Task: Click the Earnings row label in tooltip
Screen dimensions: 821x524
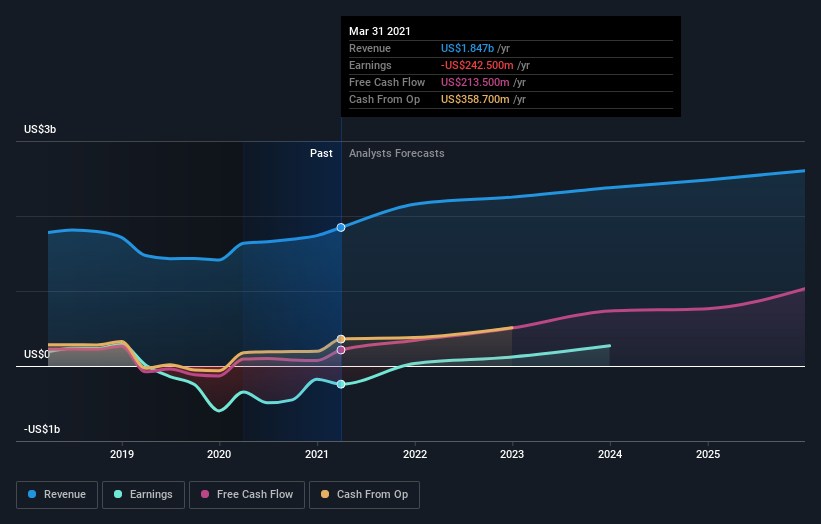Action: coord(370,65)
